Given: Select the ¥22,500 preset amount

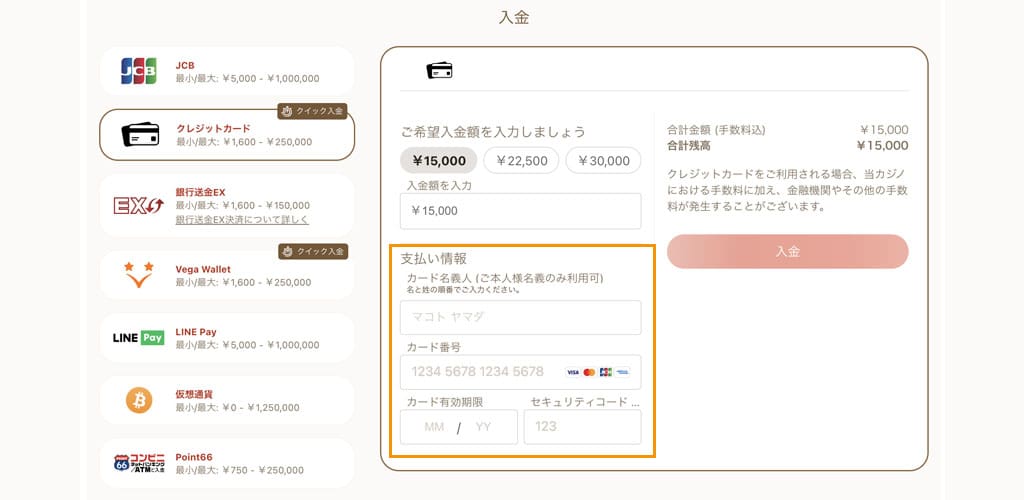Looking at the screenshot, I should pyautogui.click(x=520, y=161).
